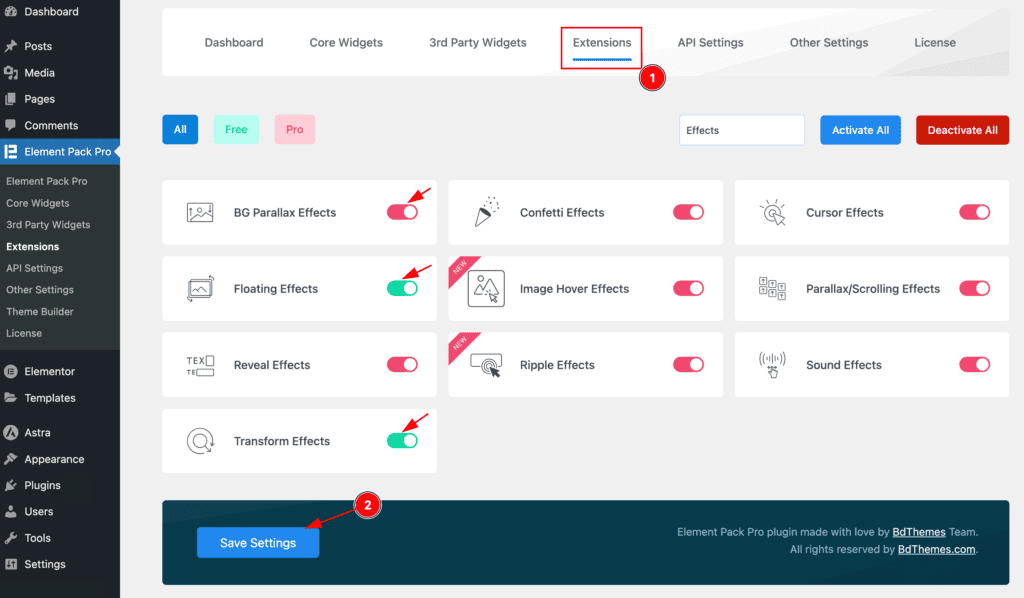This screenshot has height=598, width=1024.
Task: Click the Deactivate All button
Action: (x=963, y=130)
